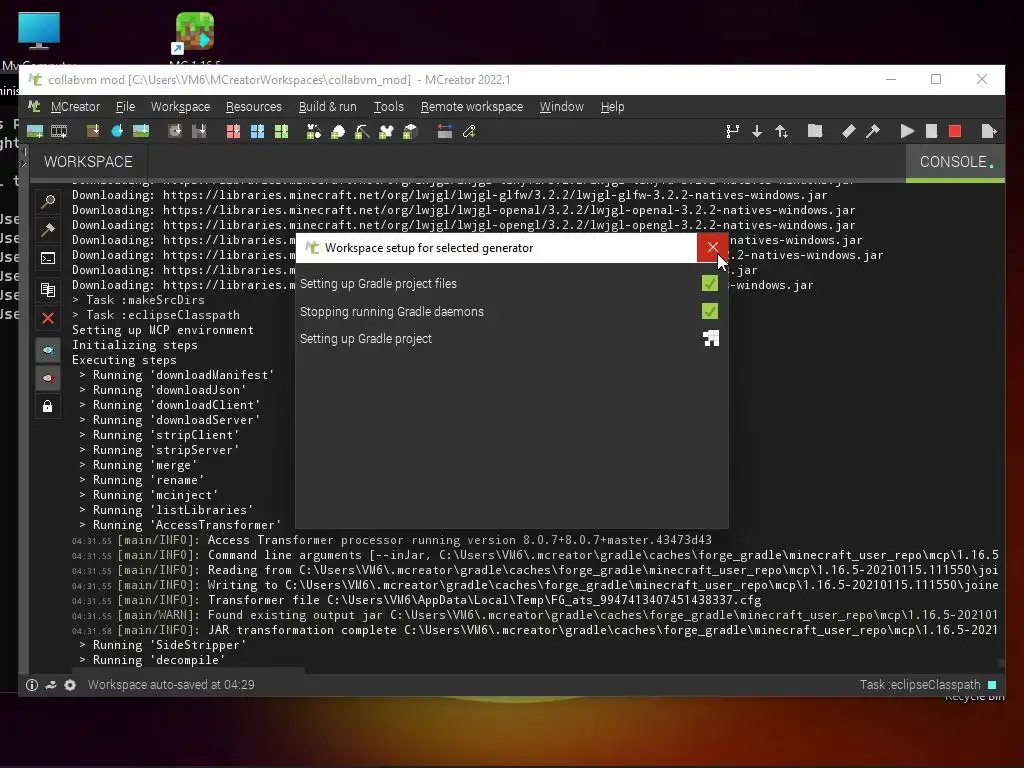Viewport: 1024px width, 768px height.
Task: Toggle the blue console message filter
Action: coord(48,351)
